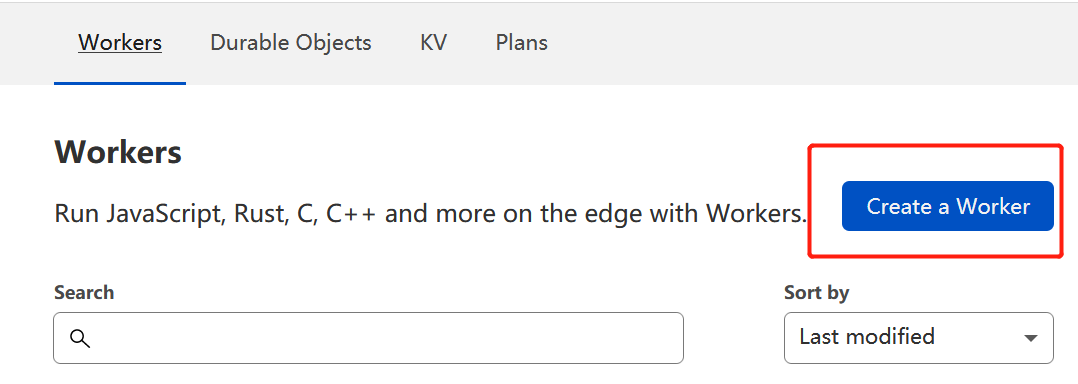Expand the Last modified sort dropdown

point(918,338)
